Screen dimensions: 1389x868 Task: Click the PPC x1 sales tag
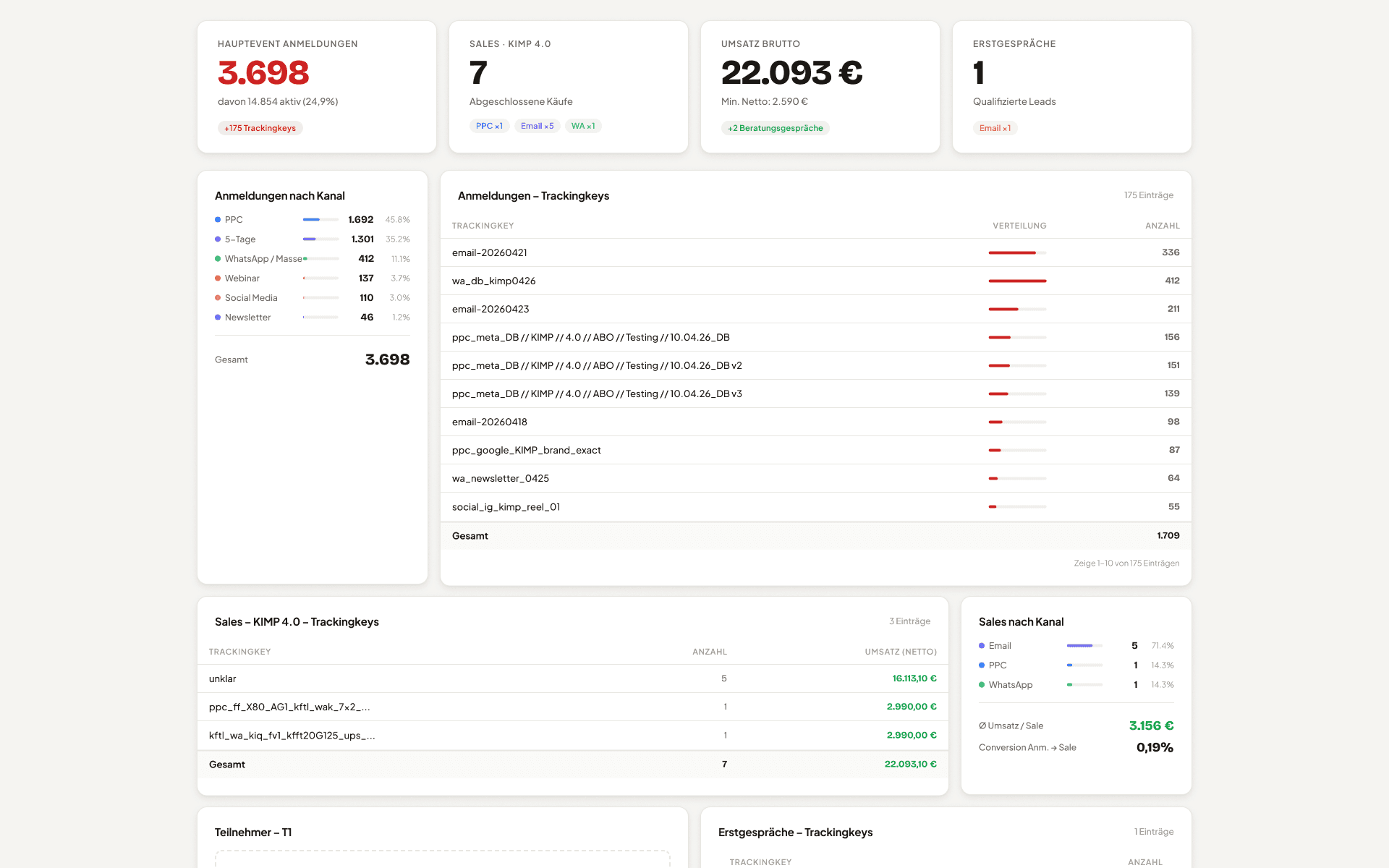coord(489,126)
